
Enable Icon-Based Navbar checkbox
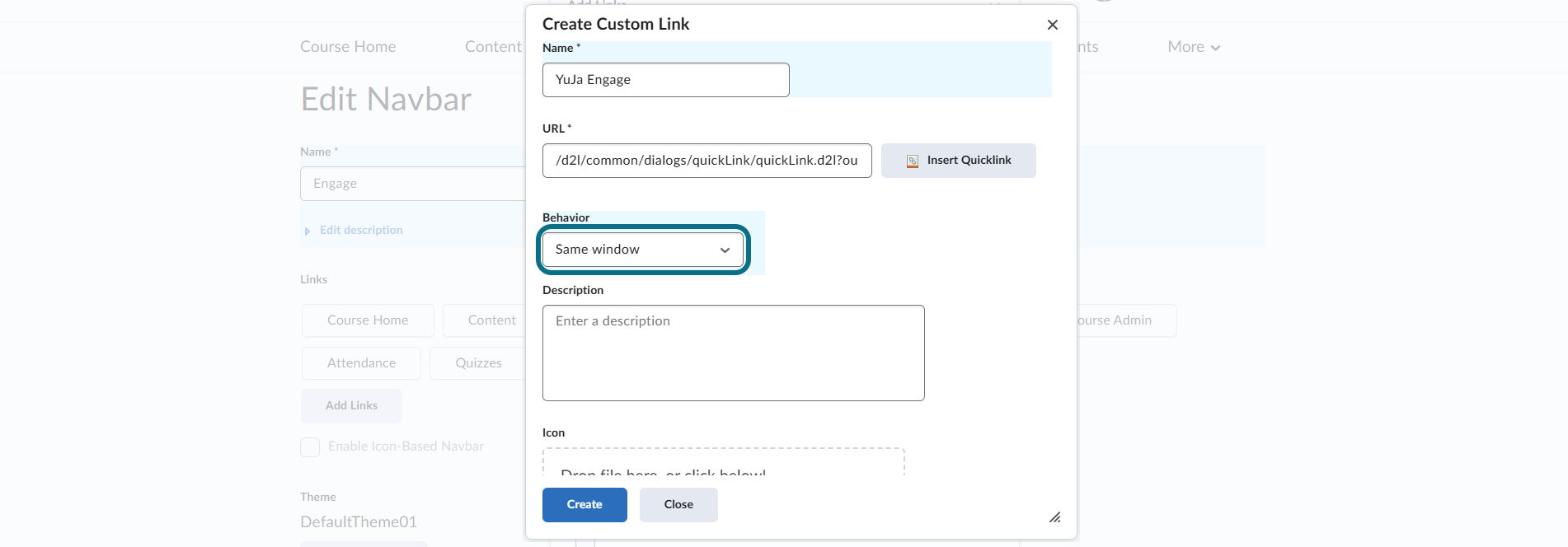coord(310,447)
